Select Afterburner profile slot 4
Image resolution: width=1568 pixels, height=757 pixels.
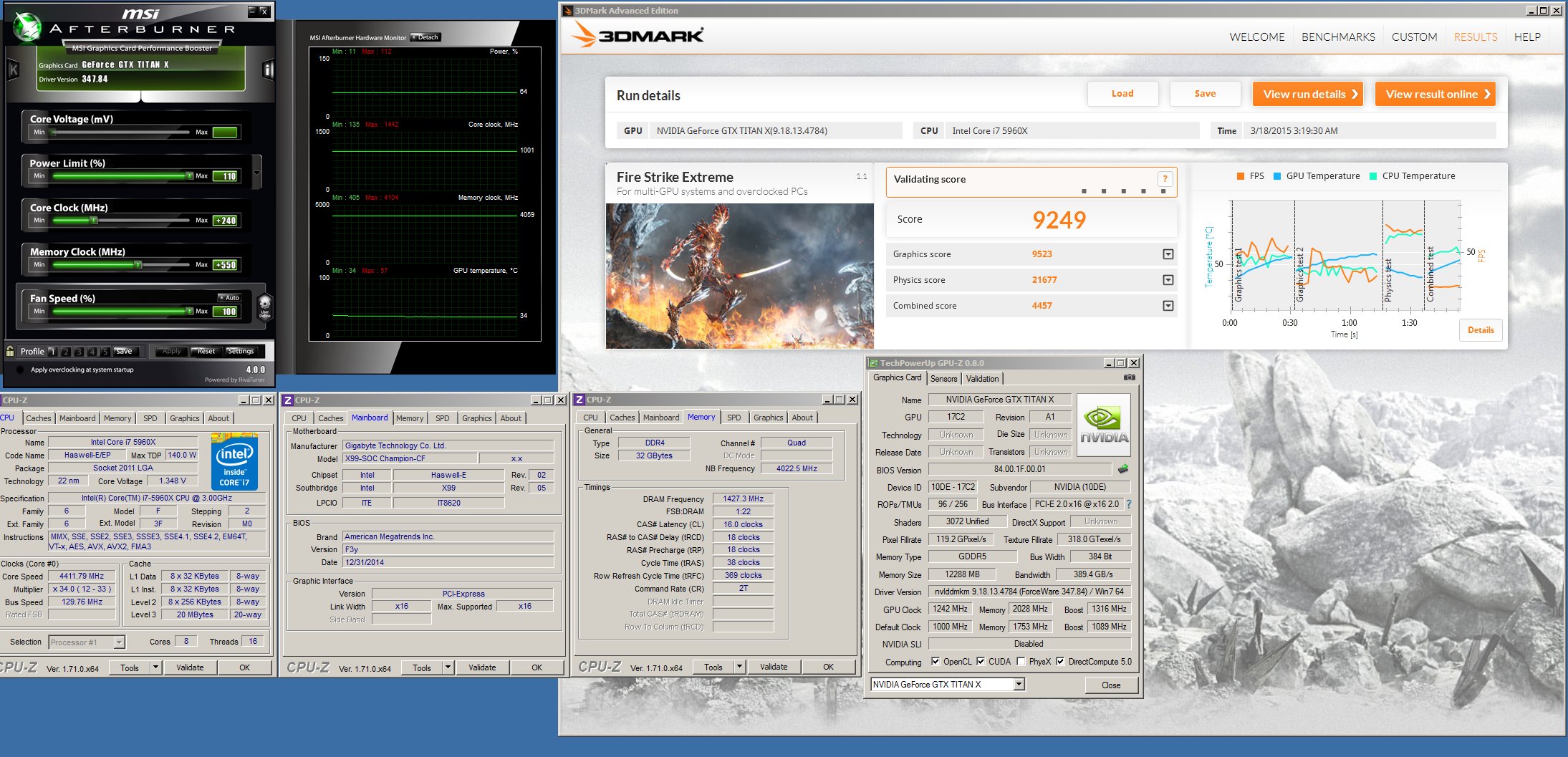point(92,352)
